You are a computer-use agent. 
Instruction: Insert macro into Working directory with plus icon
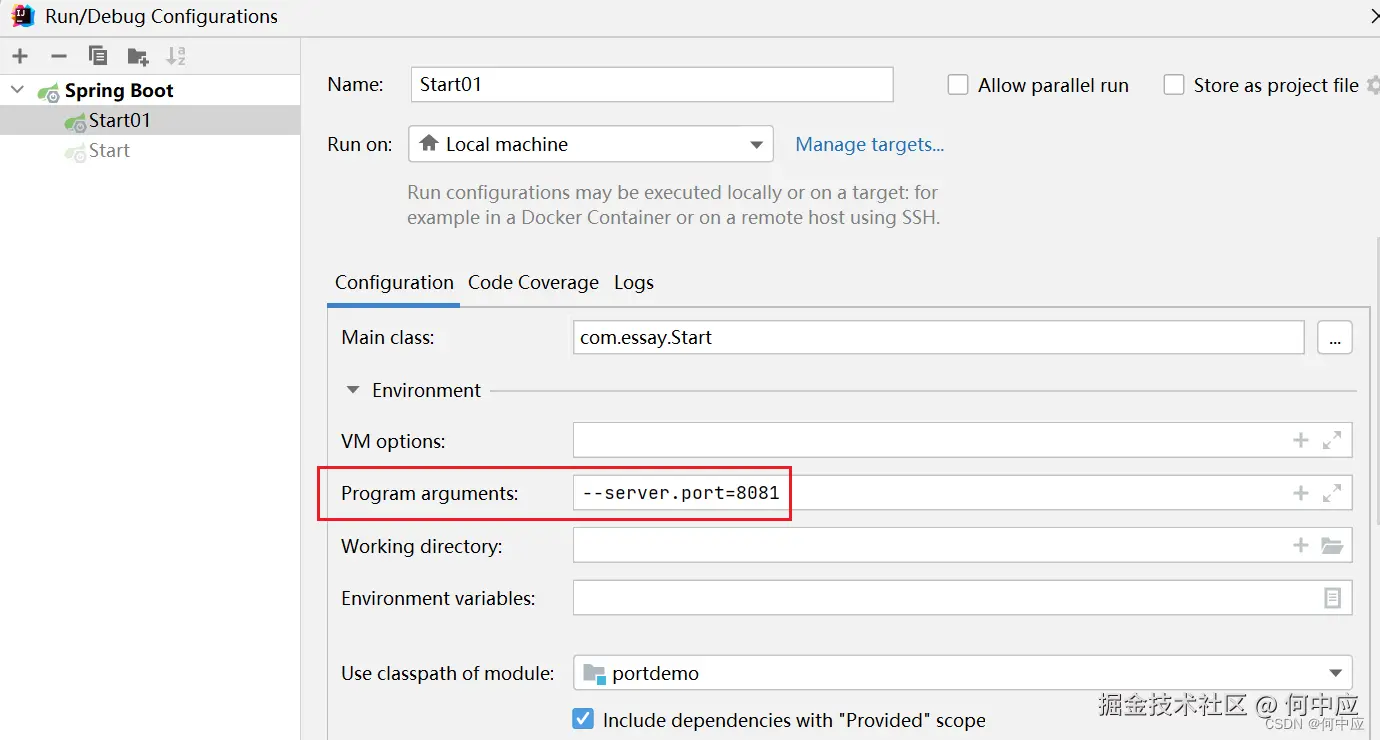[x=1300, y=545]
